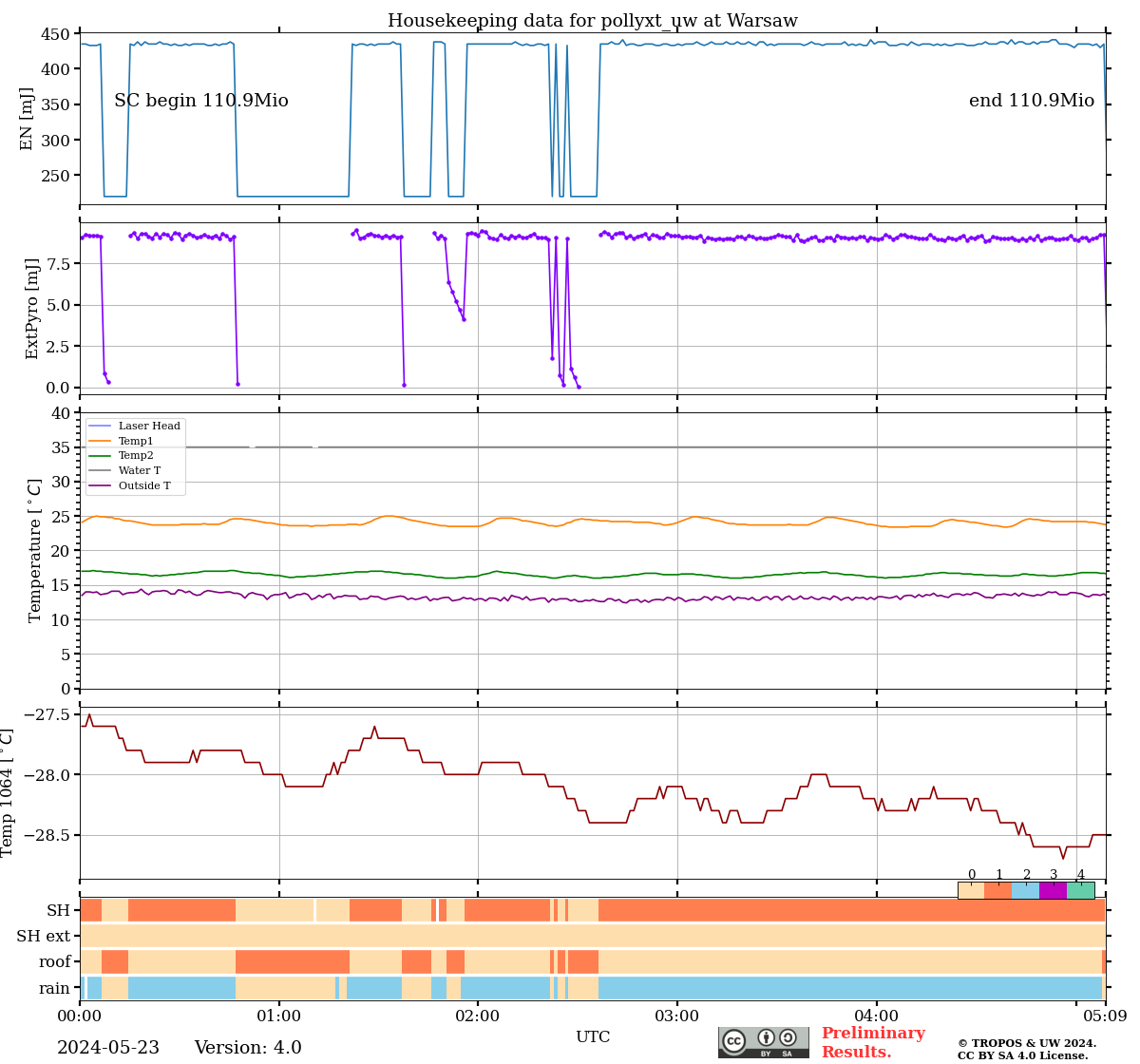Screen dimensions: 1140x1064
Task: Click the Creative Commons CC logo icon
Action: 734,1040
